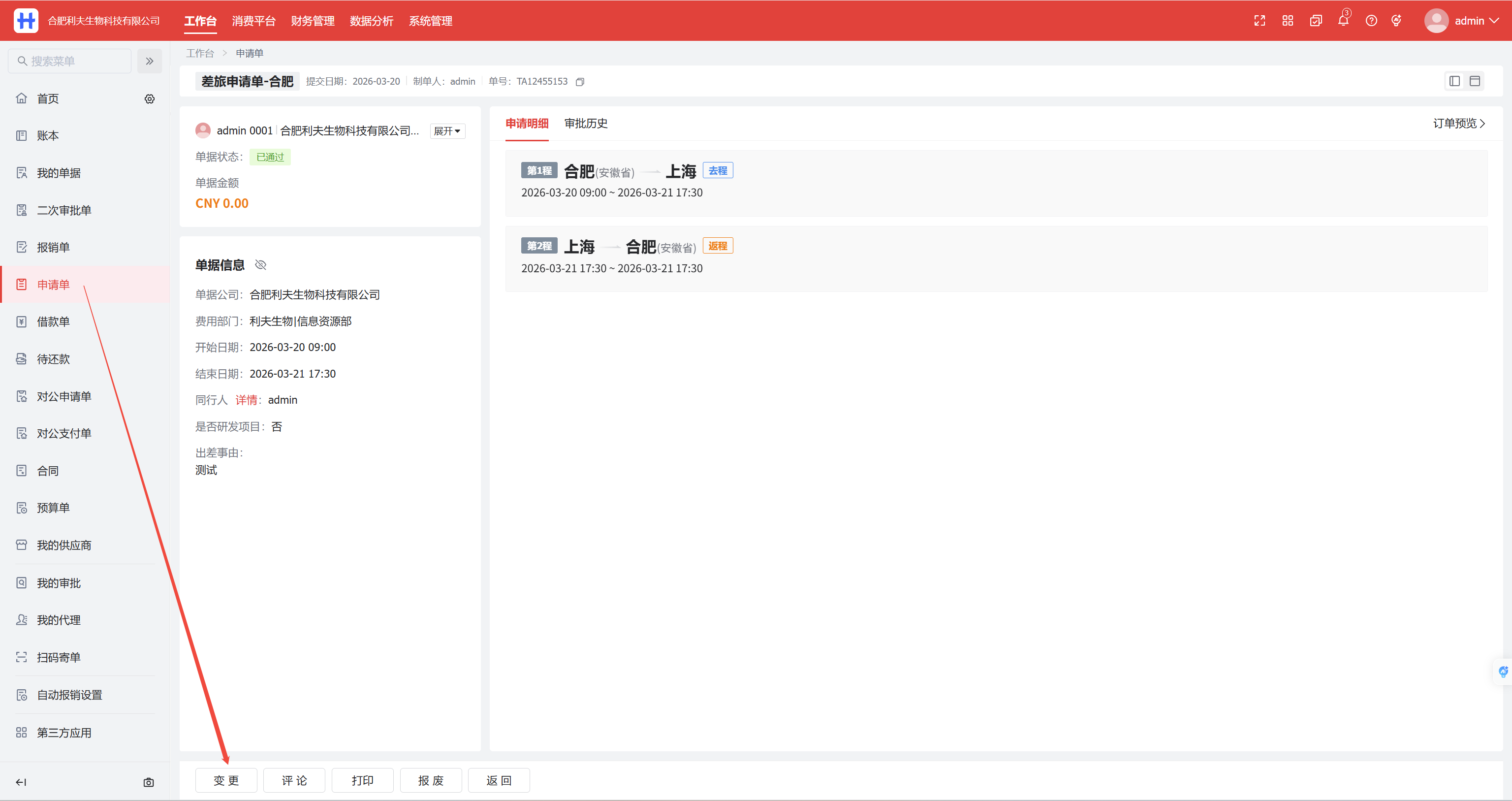Toggle visibility of 单据信息 section
The image size is (1512, 801).
coord(260,265)
